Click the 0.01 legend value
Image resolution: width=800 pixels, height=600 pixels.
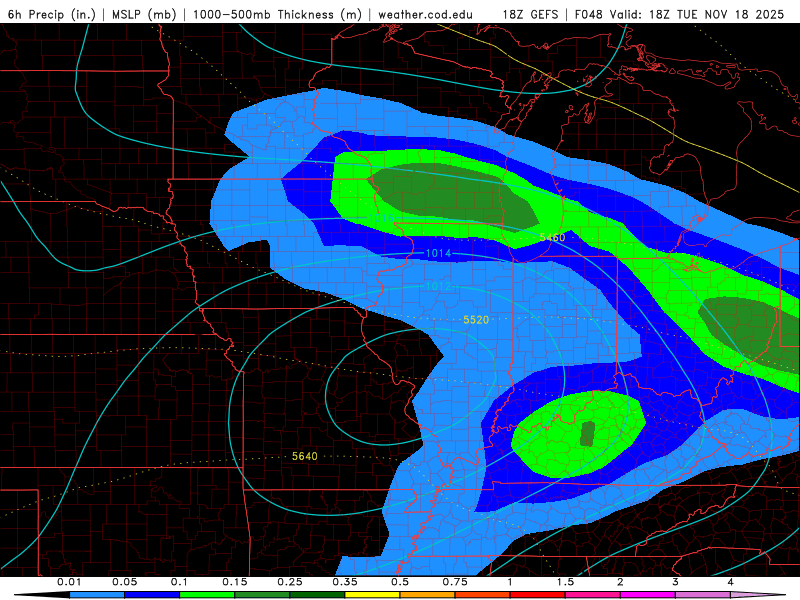coord(69,582)
